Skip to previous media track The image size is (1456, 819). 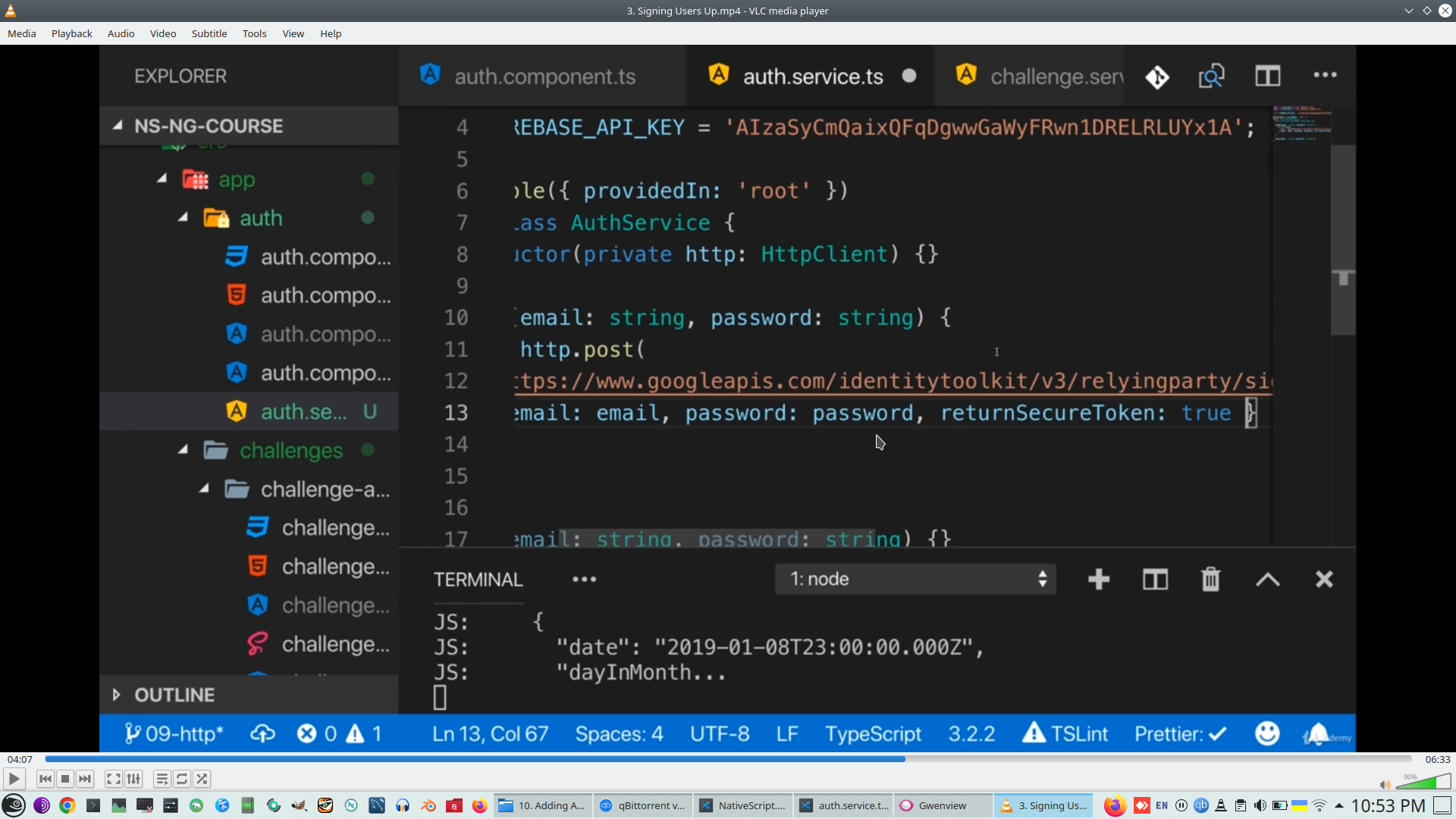pyautogui.click(x=45, y=779)
